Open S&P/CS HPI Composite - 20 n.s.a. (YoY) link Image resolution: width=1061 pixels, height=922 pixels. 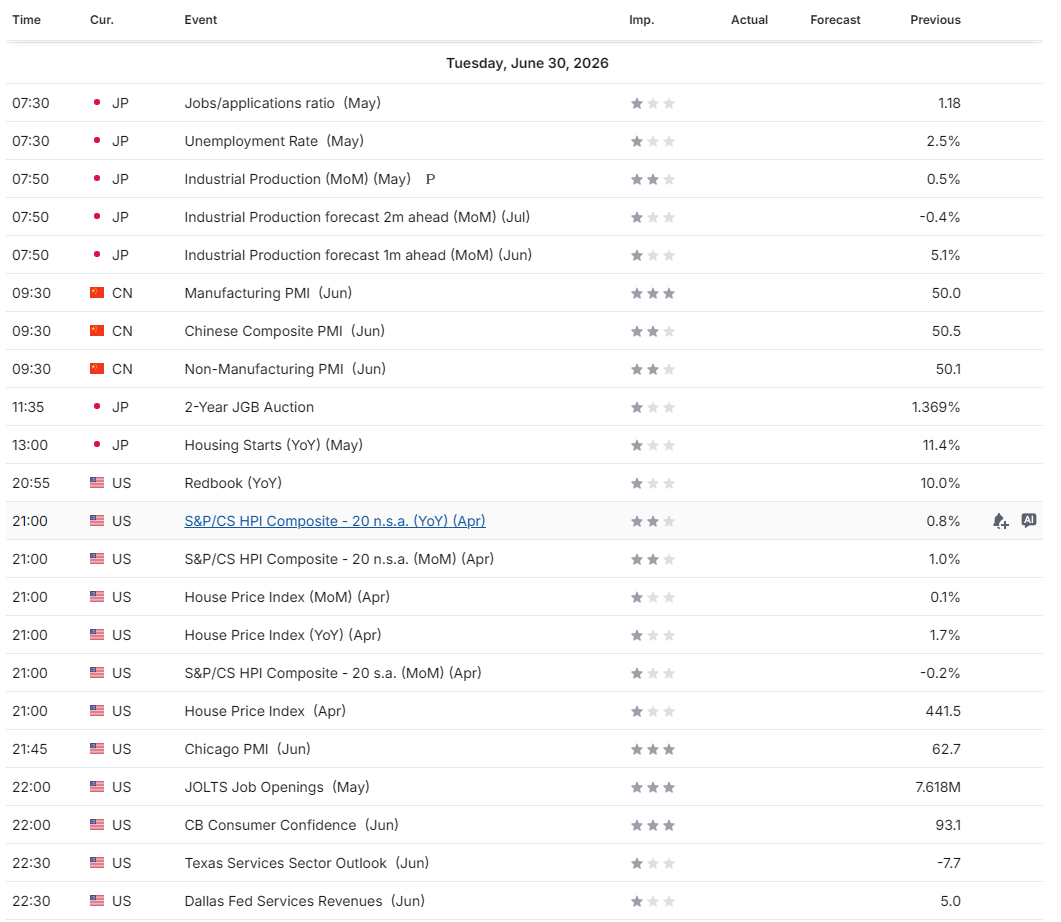pos(335,521)
